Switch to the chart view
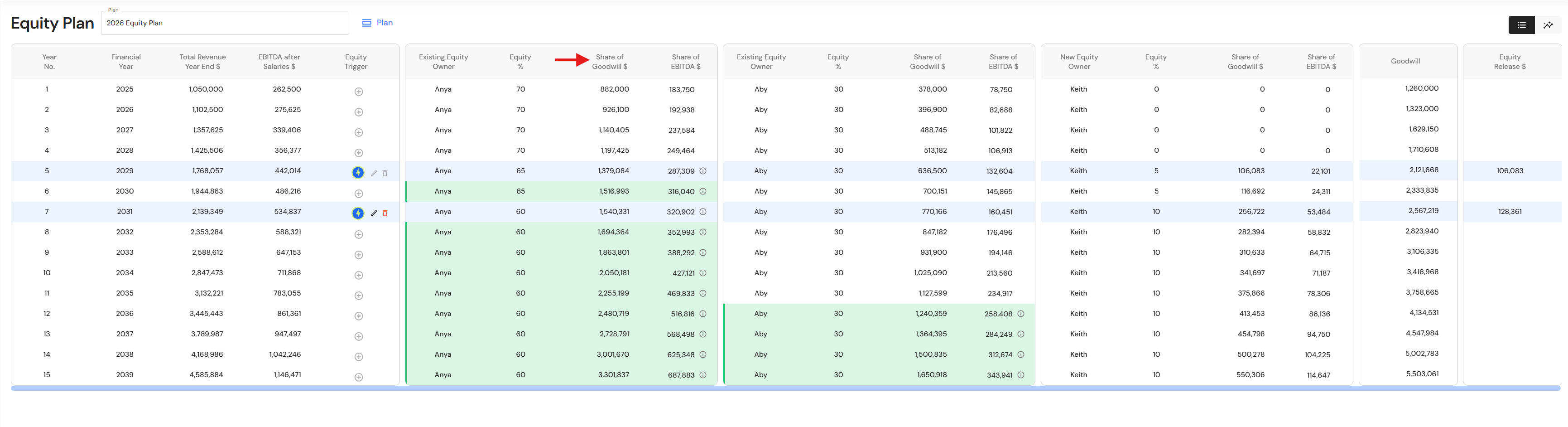The height and width of the screenshot is (427, 1568). (x=1548, y=25)
